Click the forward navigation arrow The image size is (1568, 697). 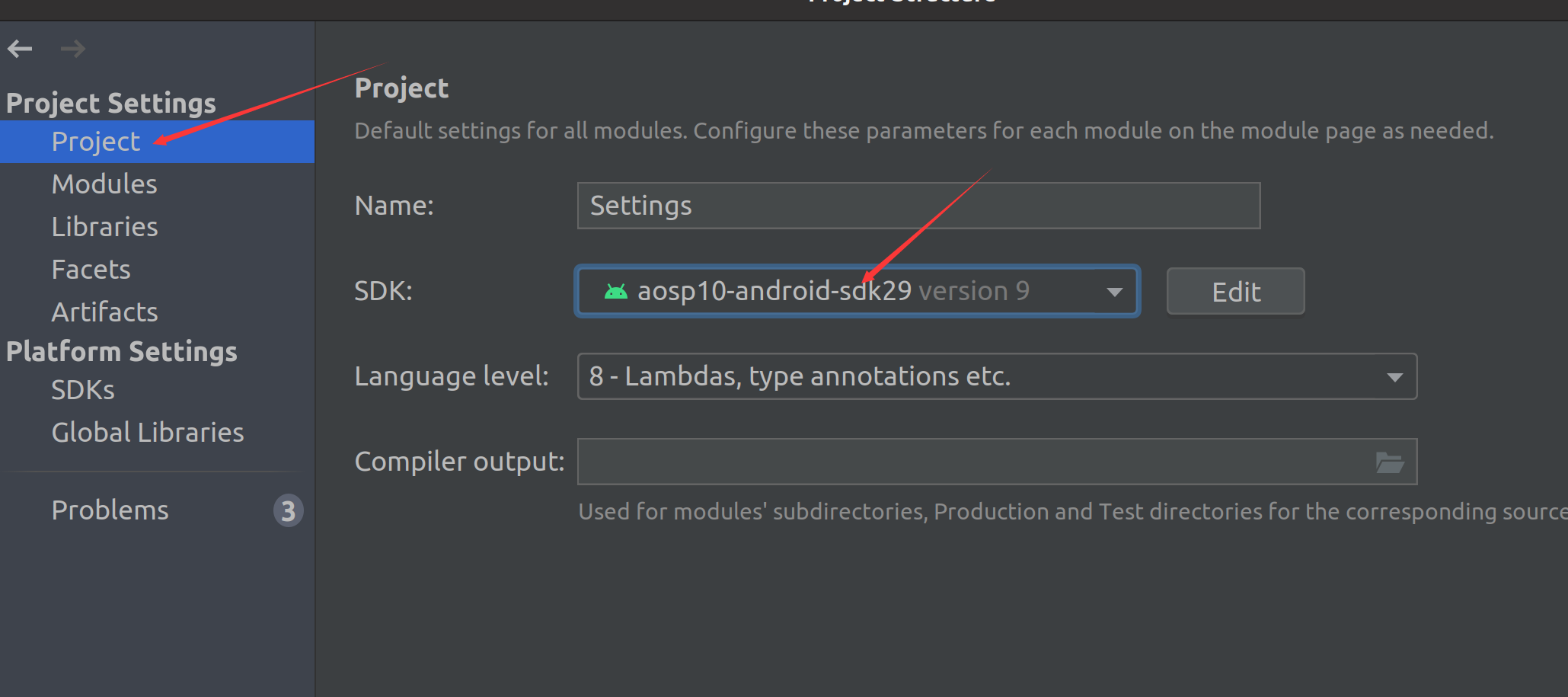[72, 50]
